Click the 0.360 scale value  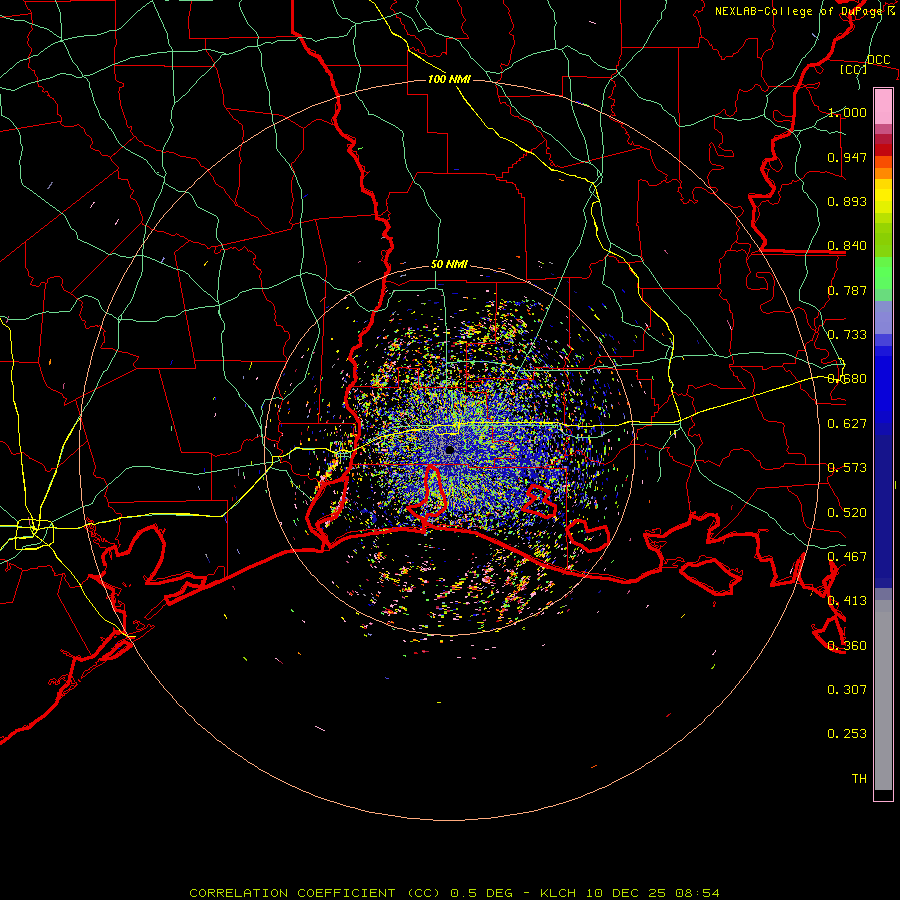[847, 646]
